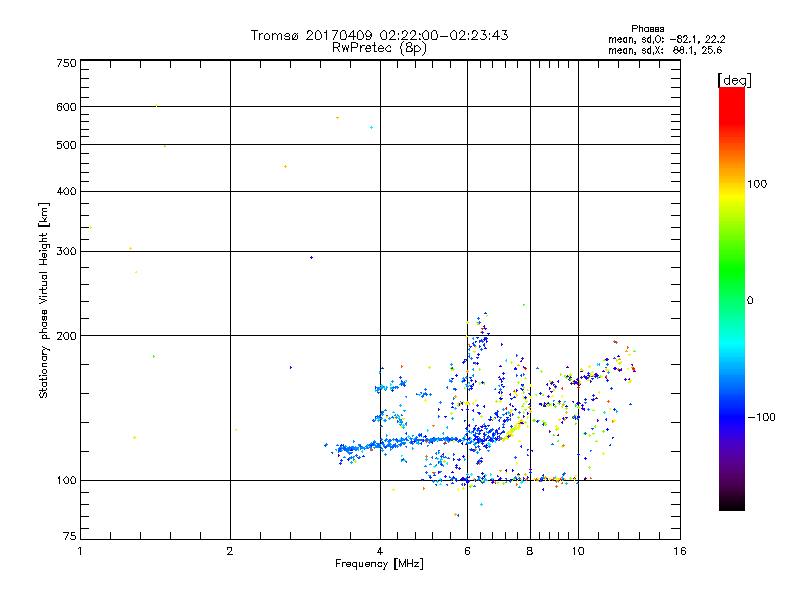
Task: Click the "Phases" header label
Action: 647,29
